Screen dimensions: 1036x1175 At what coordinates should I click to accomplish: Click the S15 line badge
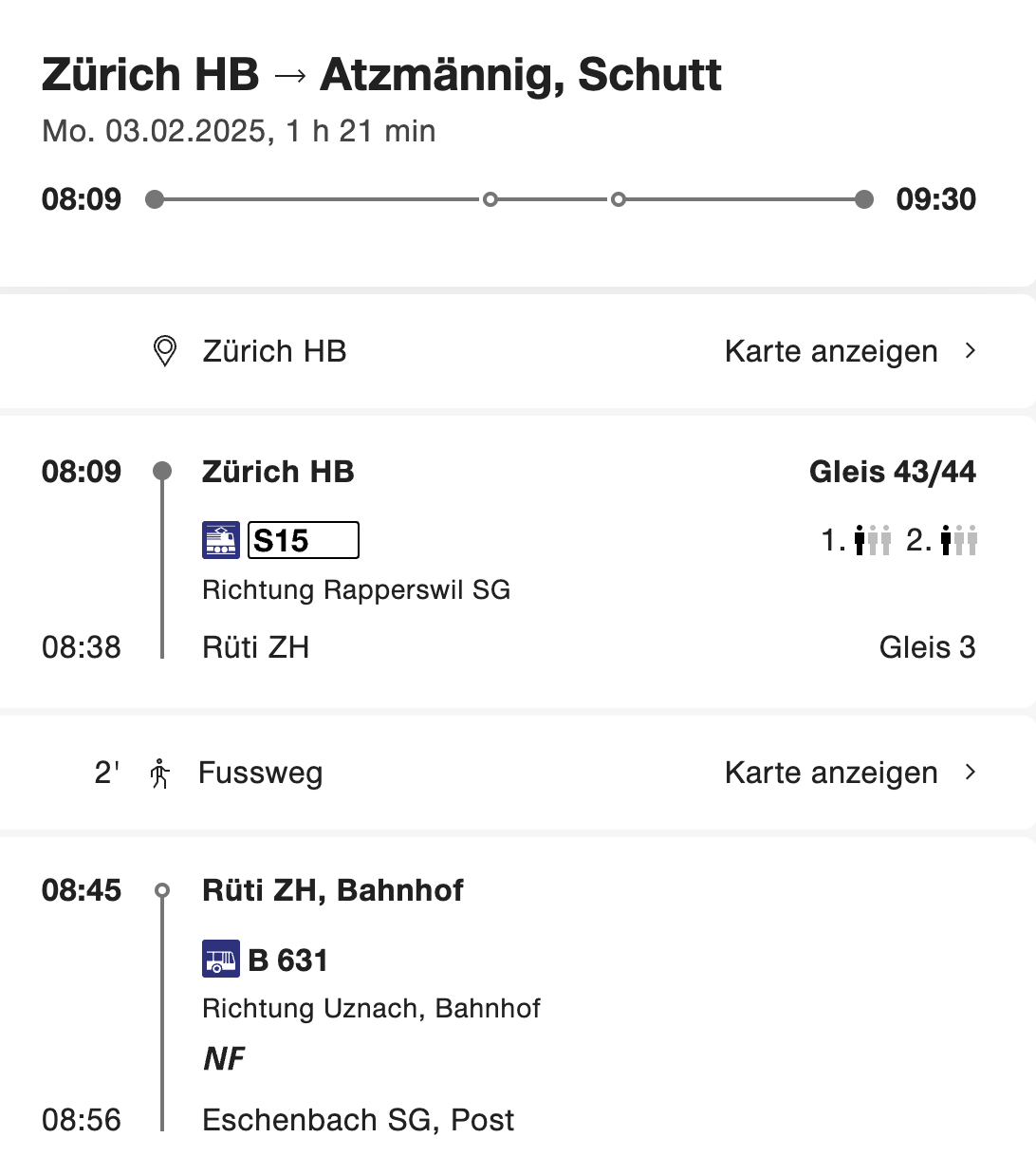tap(304, 540)
